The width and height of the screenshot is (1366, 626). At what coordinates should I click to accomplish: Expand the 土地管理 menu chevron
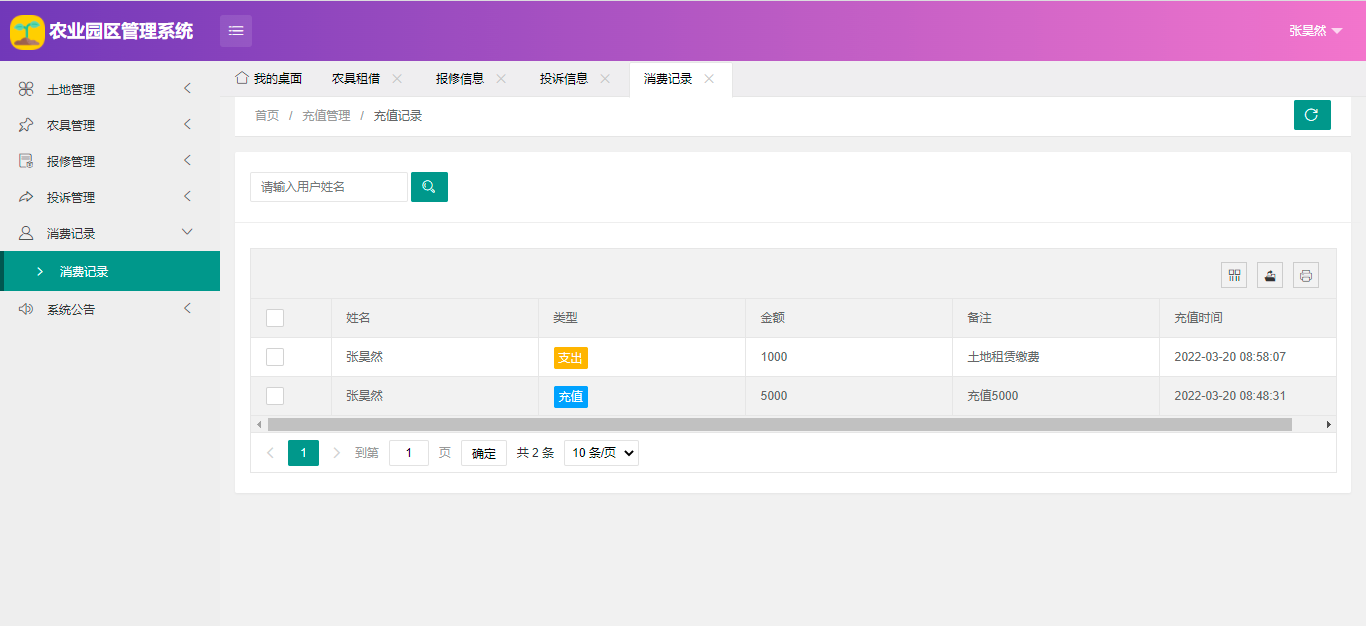(187, 89)
